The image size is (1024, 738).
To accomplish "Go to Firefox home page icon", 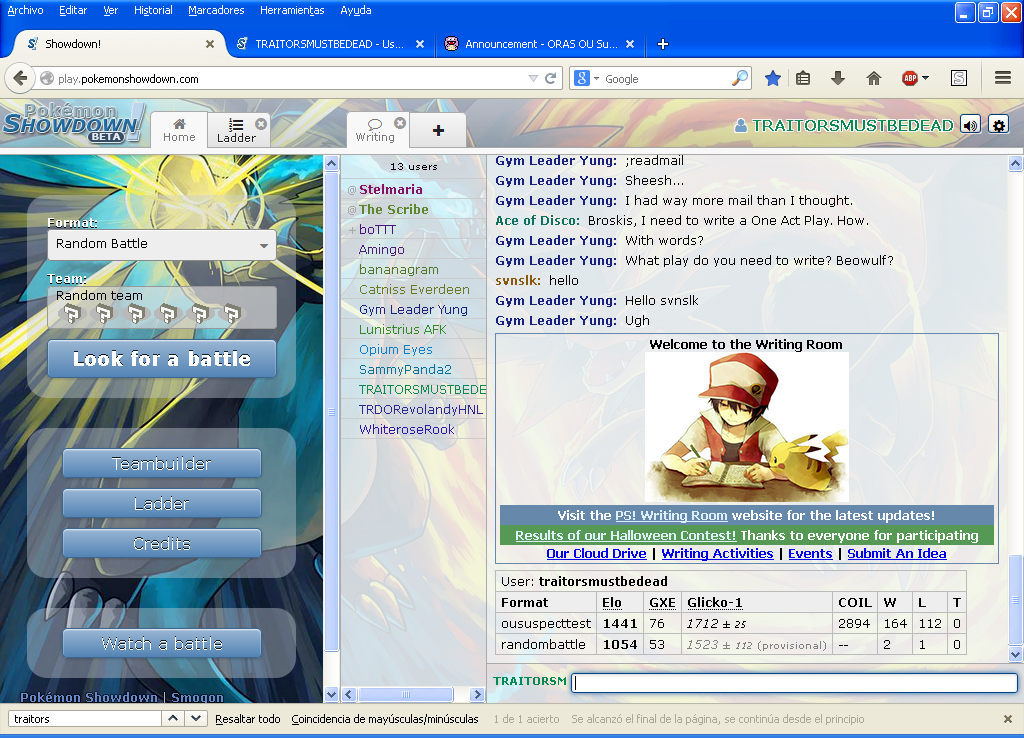I will point(873,78).
